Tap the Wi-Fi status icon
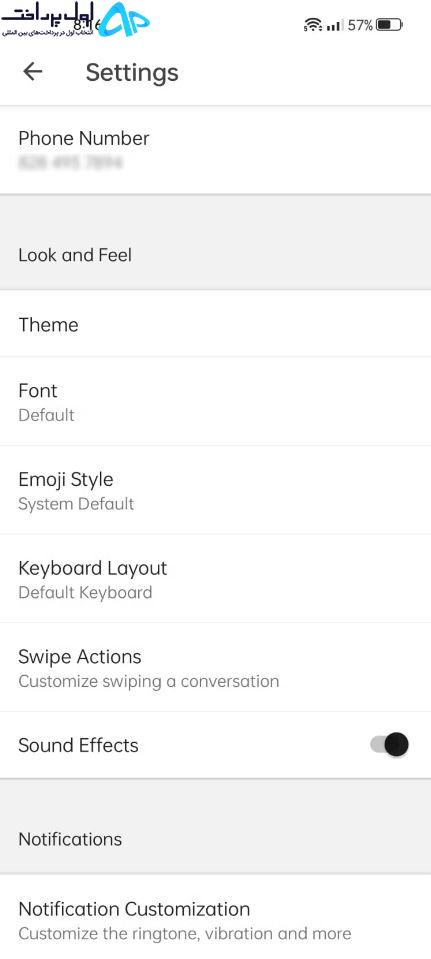Image resolution: width=431 pixels, height=959 pixels. [x=312, y=25]
